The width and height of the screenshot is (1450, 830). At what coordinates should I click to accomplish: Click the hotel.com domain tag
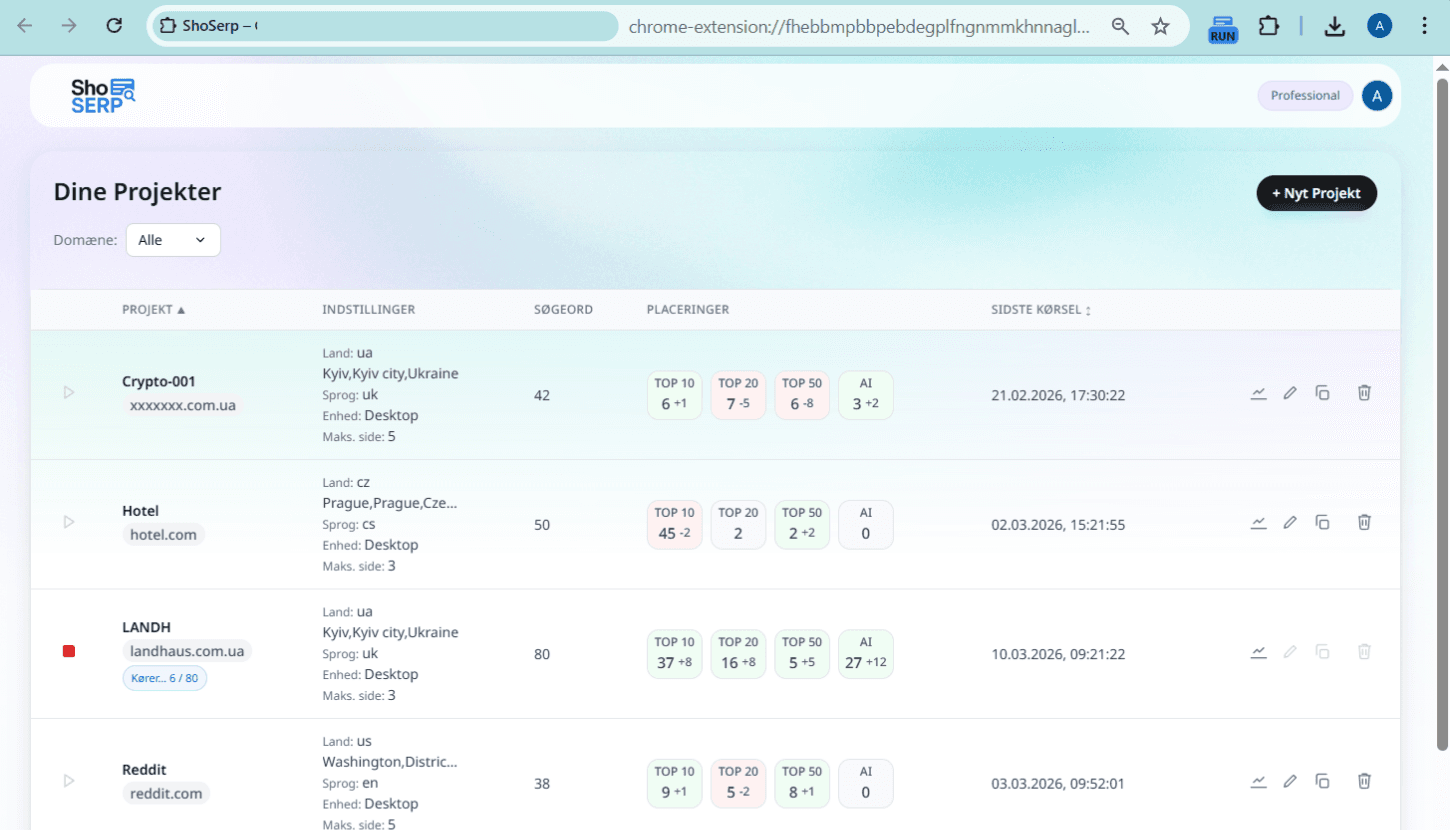(x=164, y=535)
